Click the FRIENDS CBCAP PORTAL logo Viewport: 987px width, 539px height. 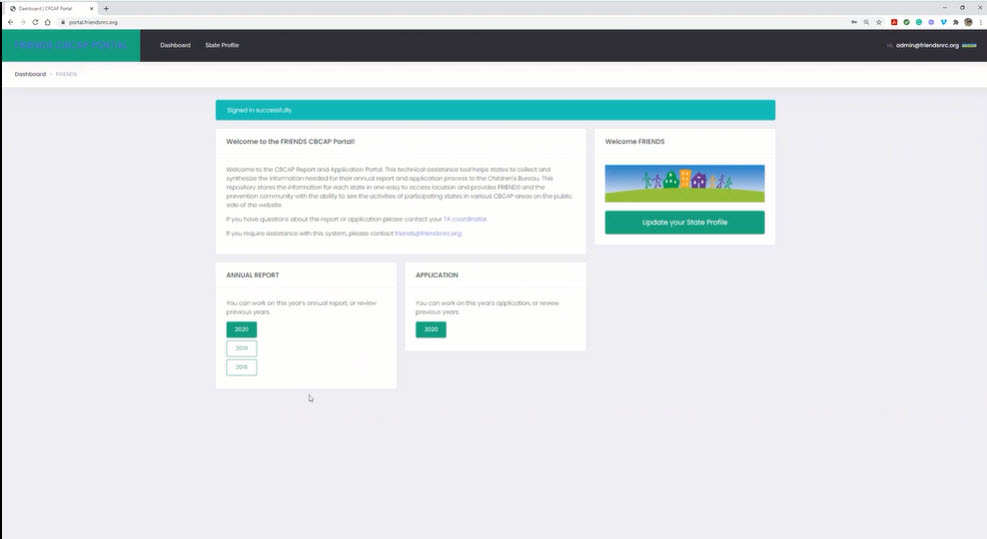70,45
